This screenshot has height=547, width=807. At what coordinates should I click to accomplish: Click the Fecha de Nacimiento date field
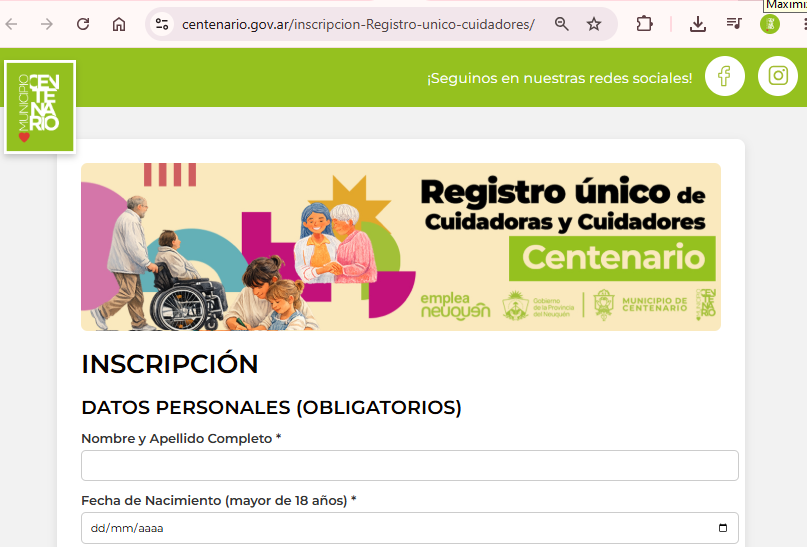[410, 528]
